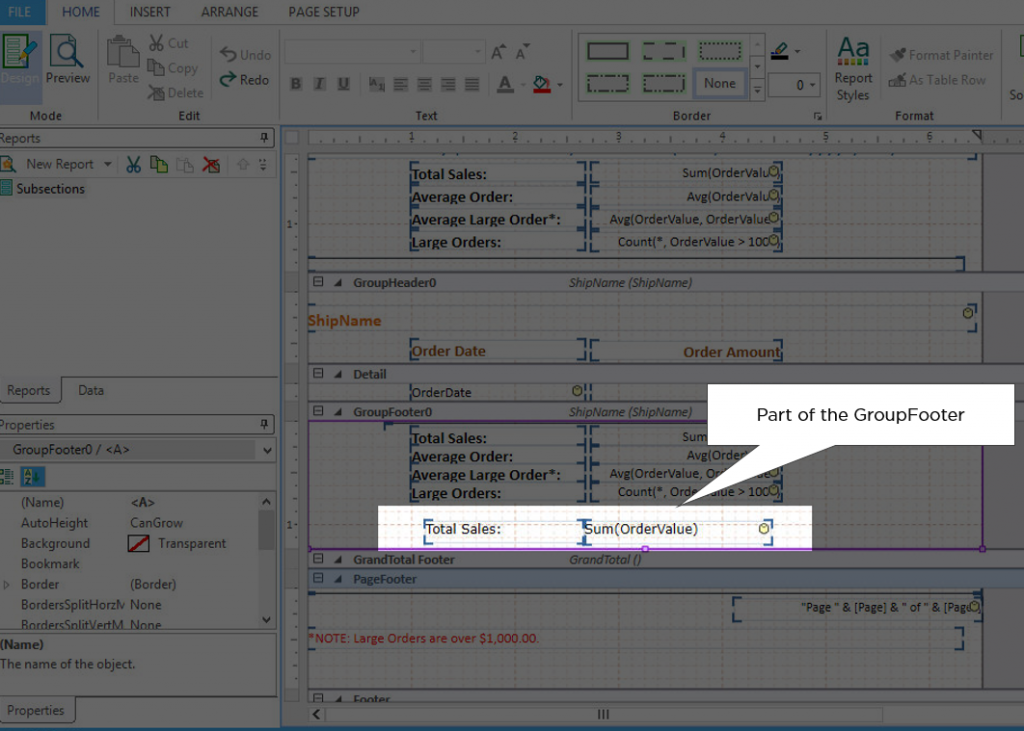Image resolution: width=1024 pixels, height=731 pixels.
Task: Pin the Reports panel
Action: [x=264, y=137]
